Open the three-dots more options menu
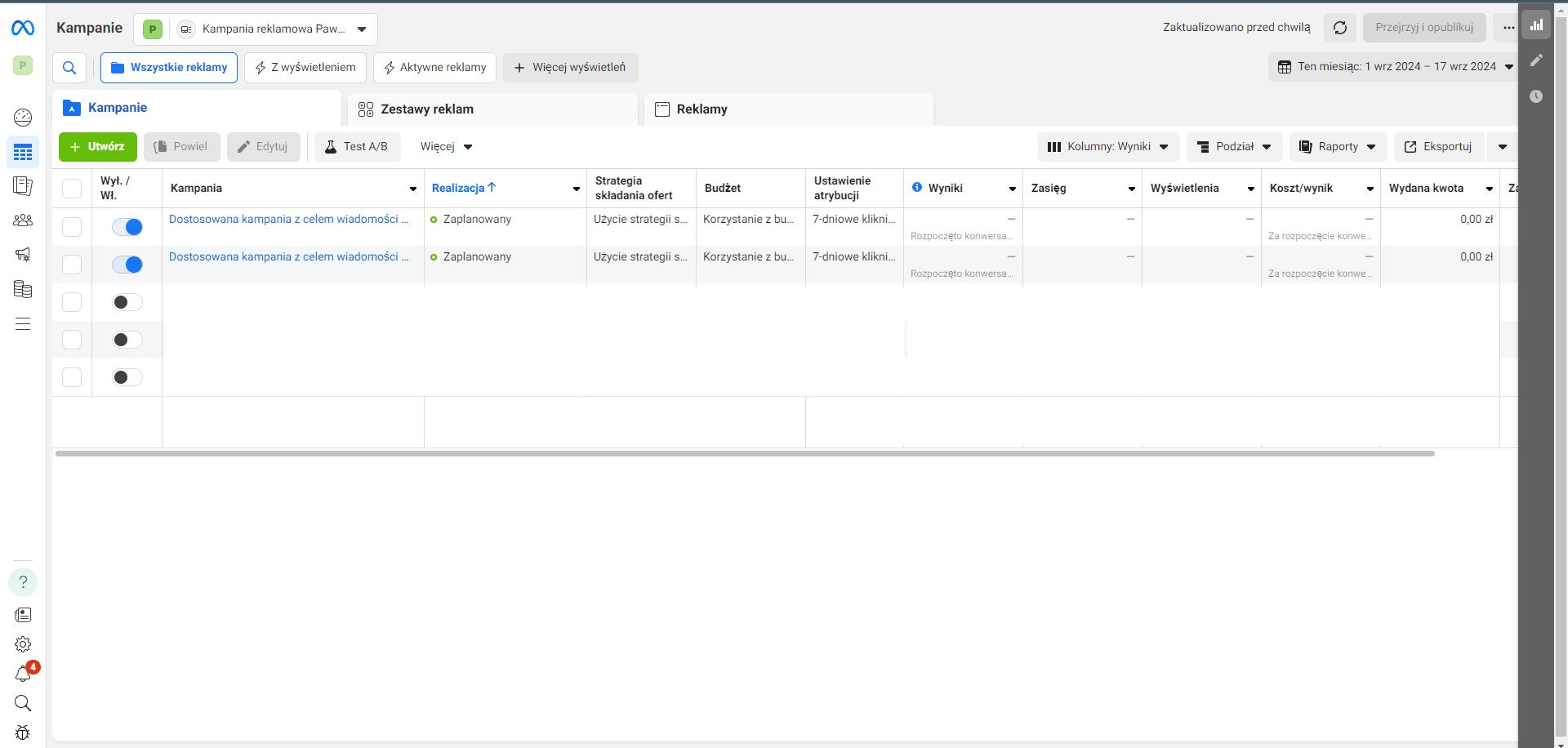Screen dimensions: 1568x748 1508,28
